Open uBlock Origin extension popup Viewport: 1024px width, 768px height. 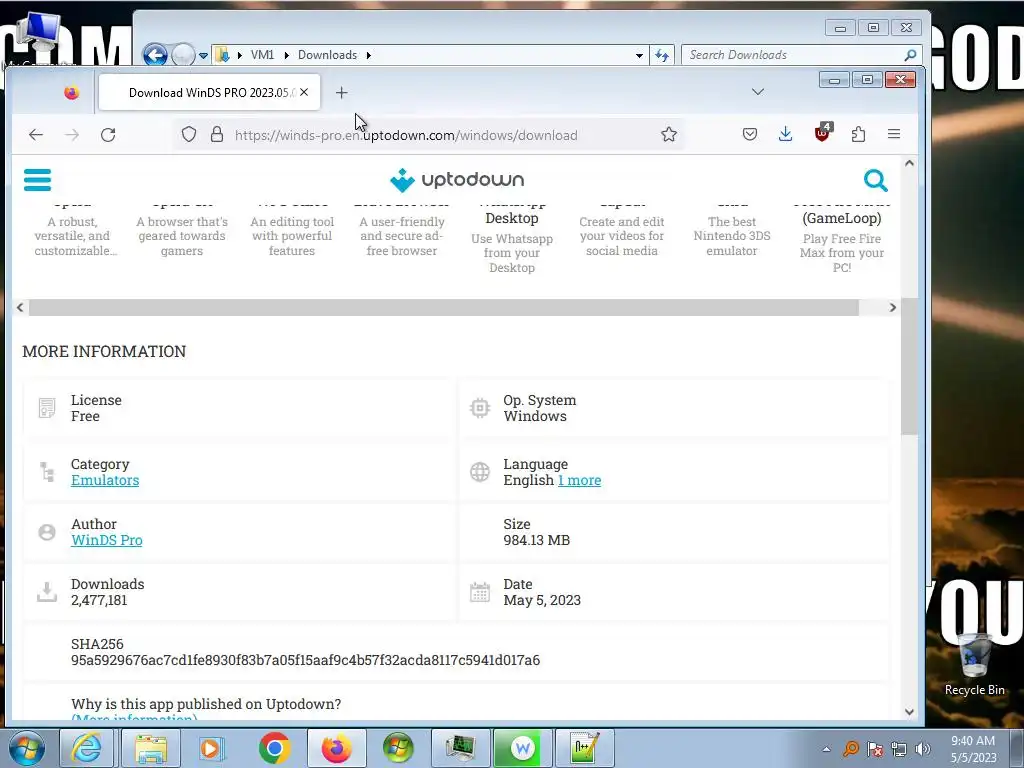tap(822, 133)
